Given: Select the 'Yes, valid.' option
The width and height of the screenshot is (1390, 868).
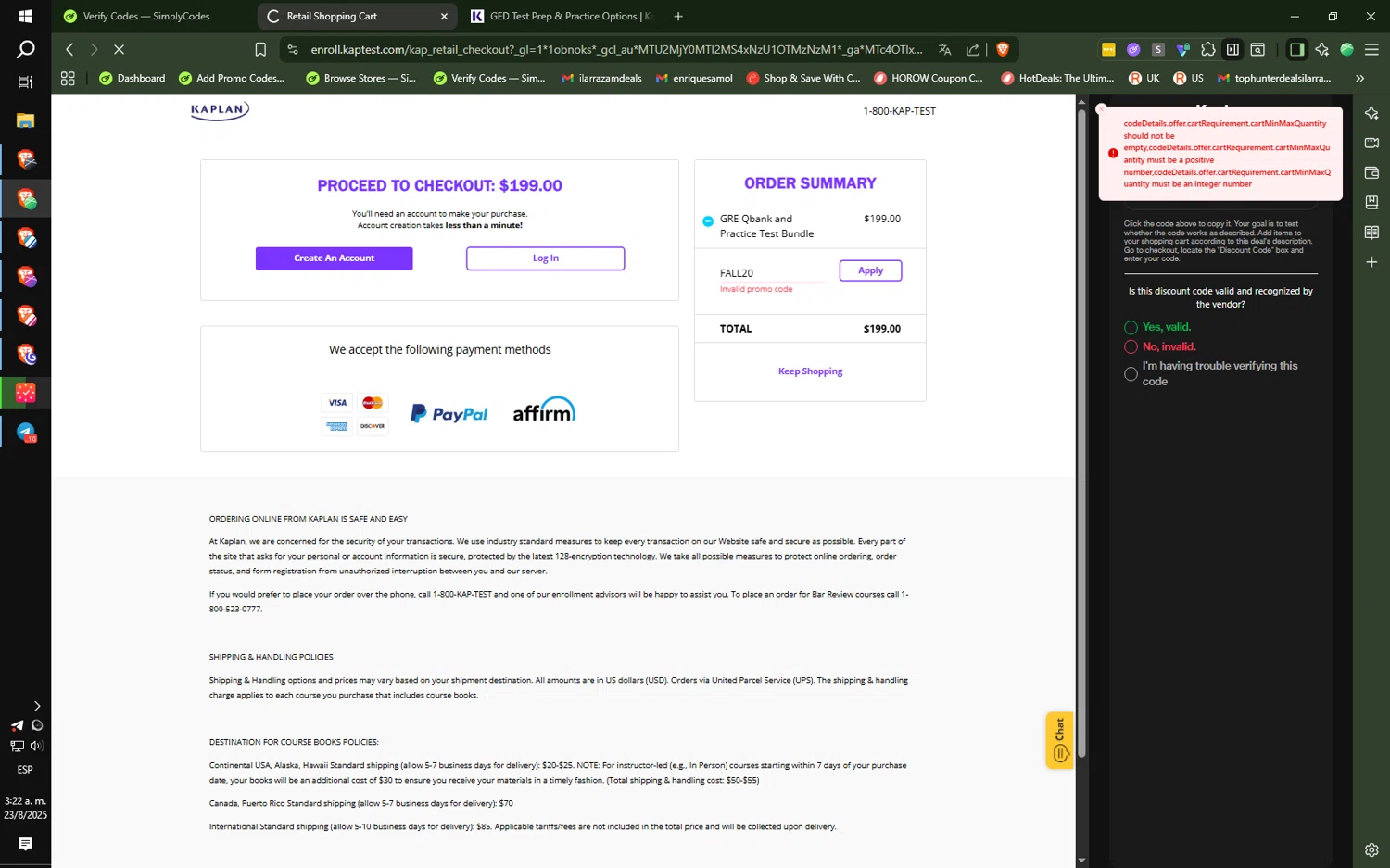Looking at the screenshot, I should tap(1131, 327).
